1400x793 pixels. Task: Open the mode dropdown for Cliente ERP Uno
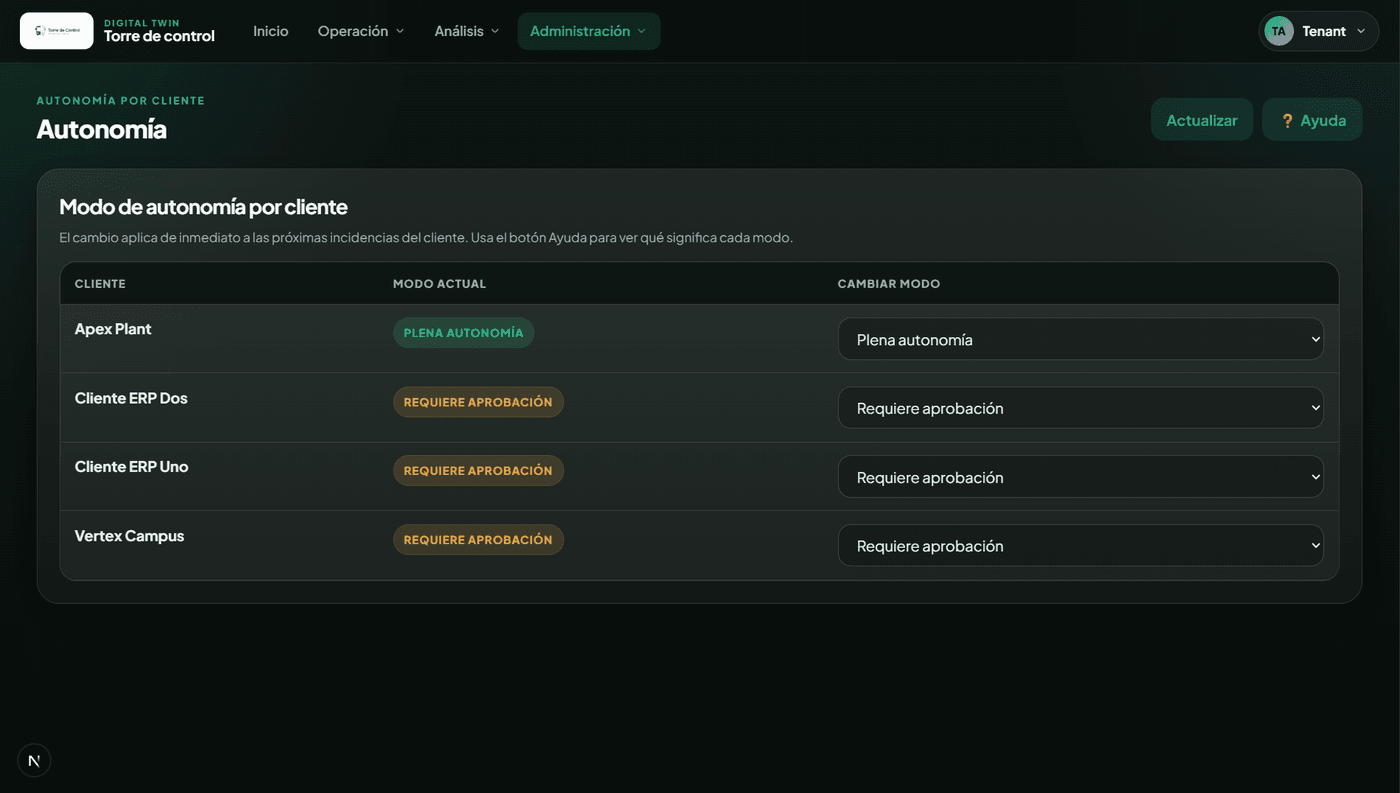[x=1081, y=477]
